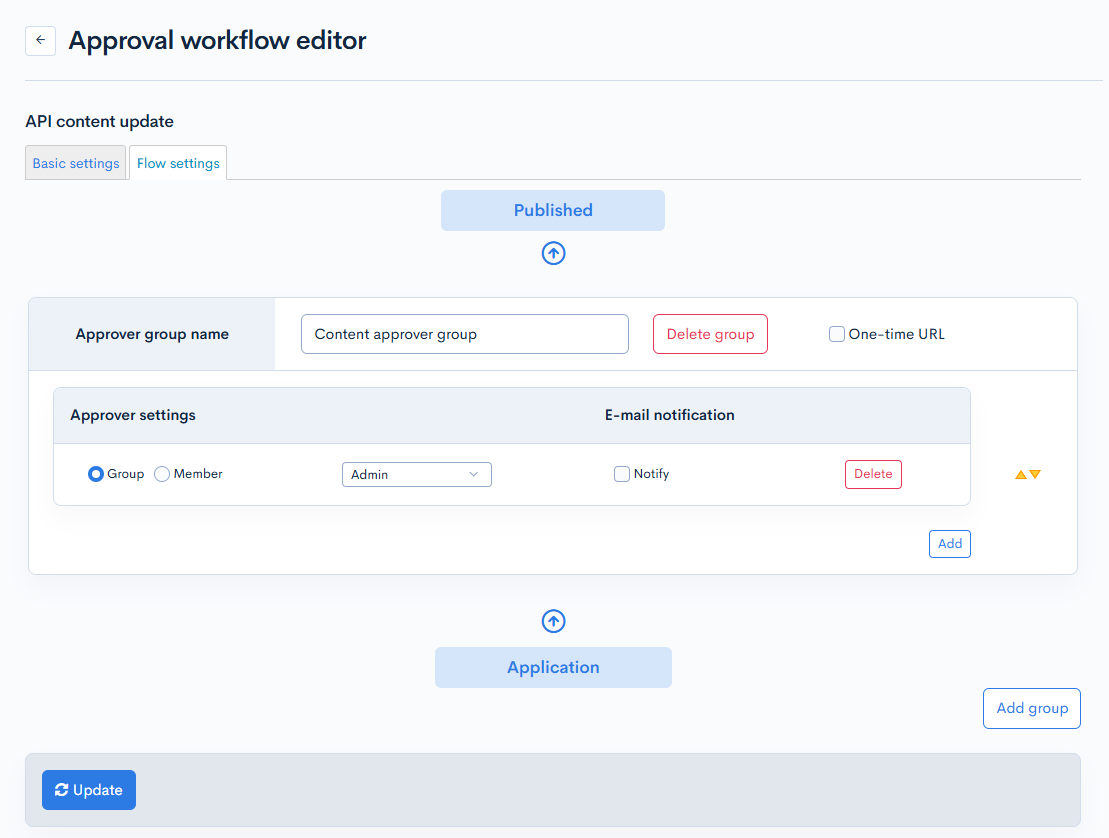Viewport: 1109px width, 838px height.
Task: Click the Delete group button
Action: click(x=710, y=335)
